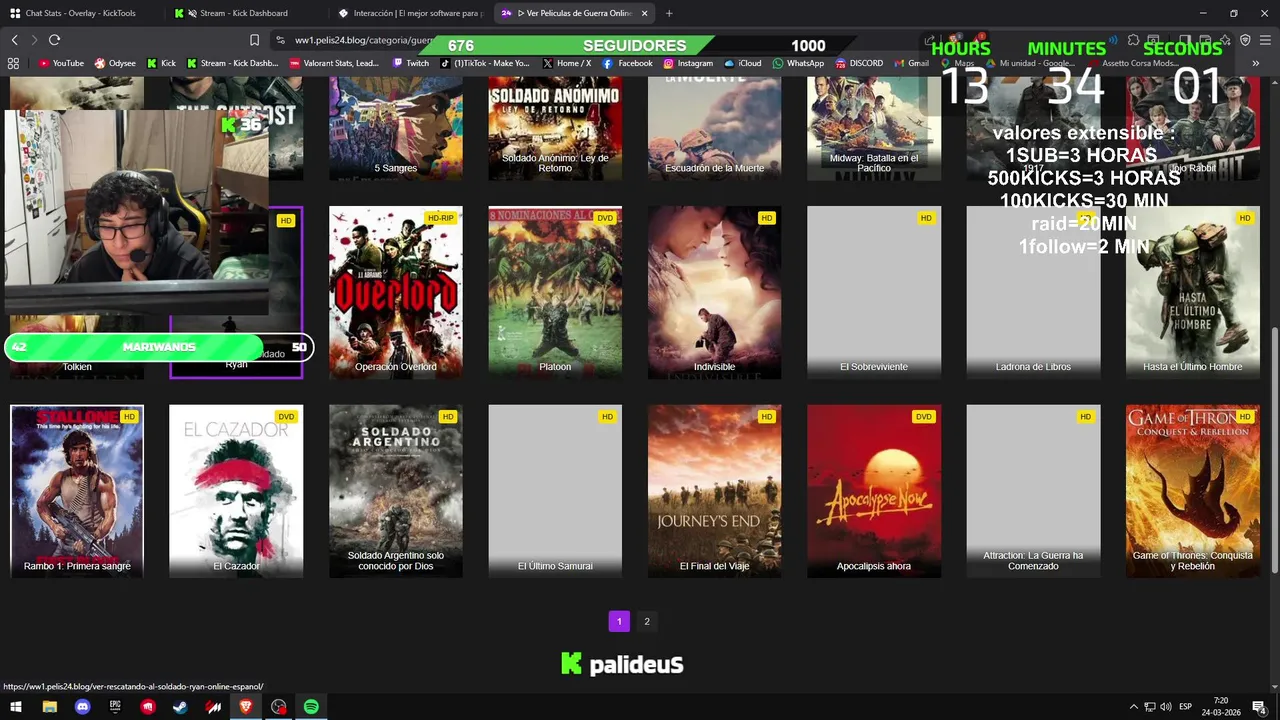
Task: Open the 5 Sangres movie
Action: tap(396, 130)
